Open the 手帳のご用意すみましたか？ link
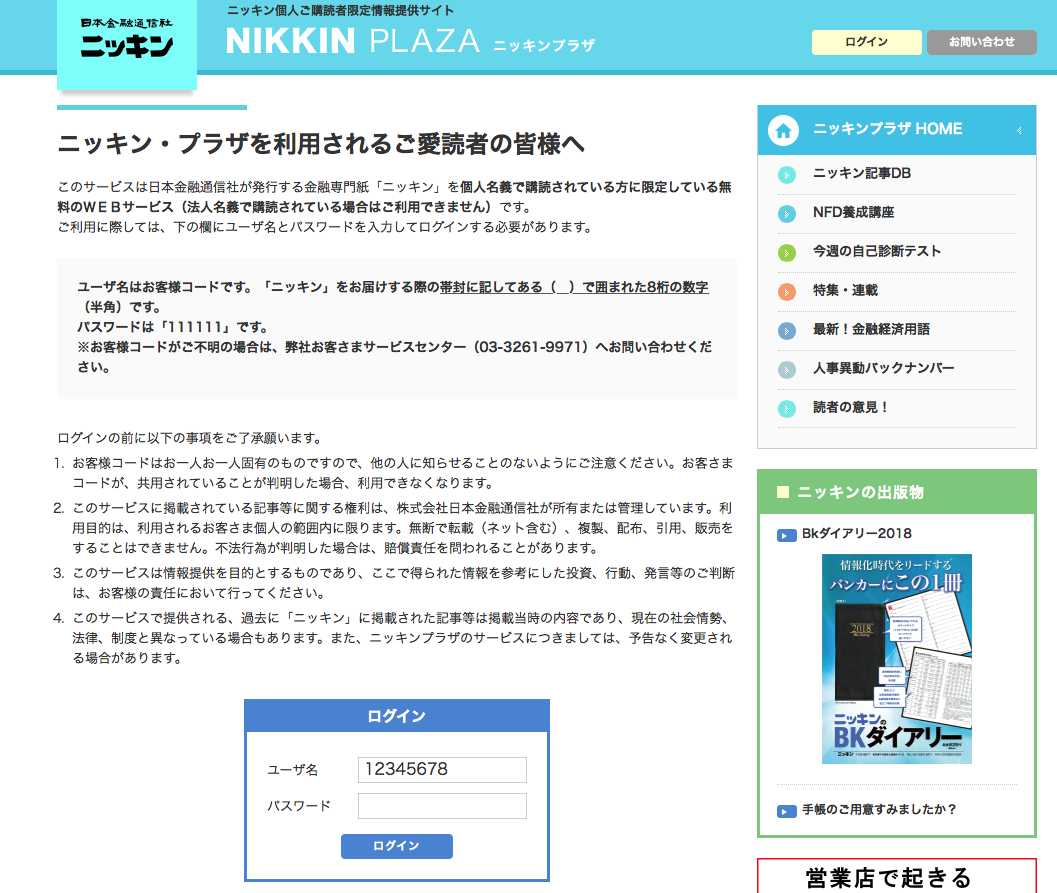Screen dimensions: 1057x893 click(x=879, y=809)
